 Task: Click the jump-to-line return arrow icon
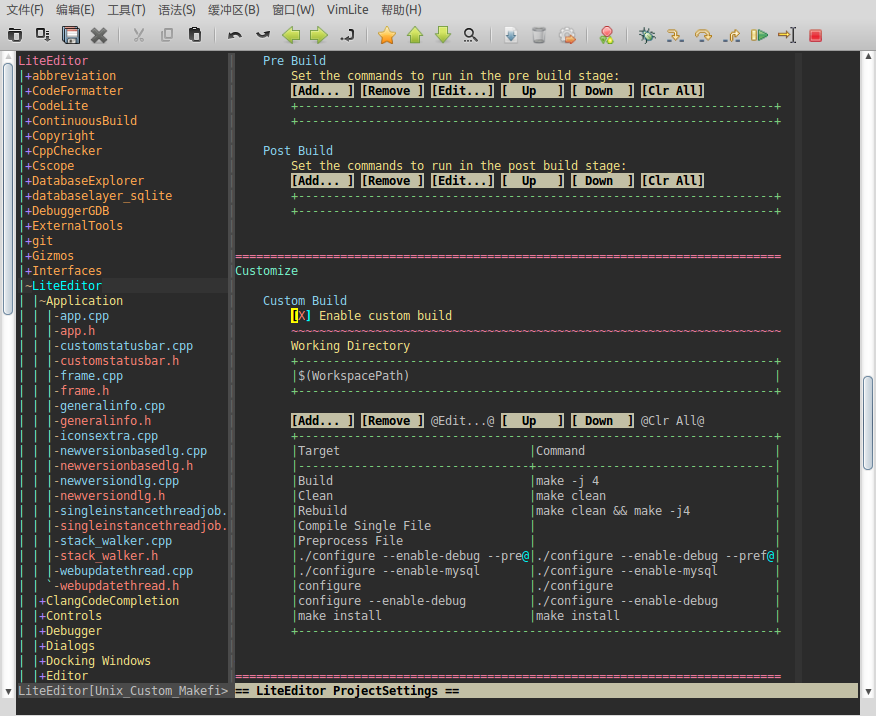[347, 35]
